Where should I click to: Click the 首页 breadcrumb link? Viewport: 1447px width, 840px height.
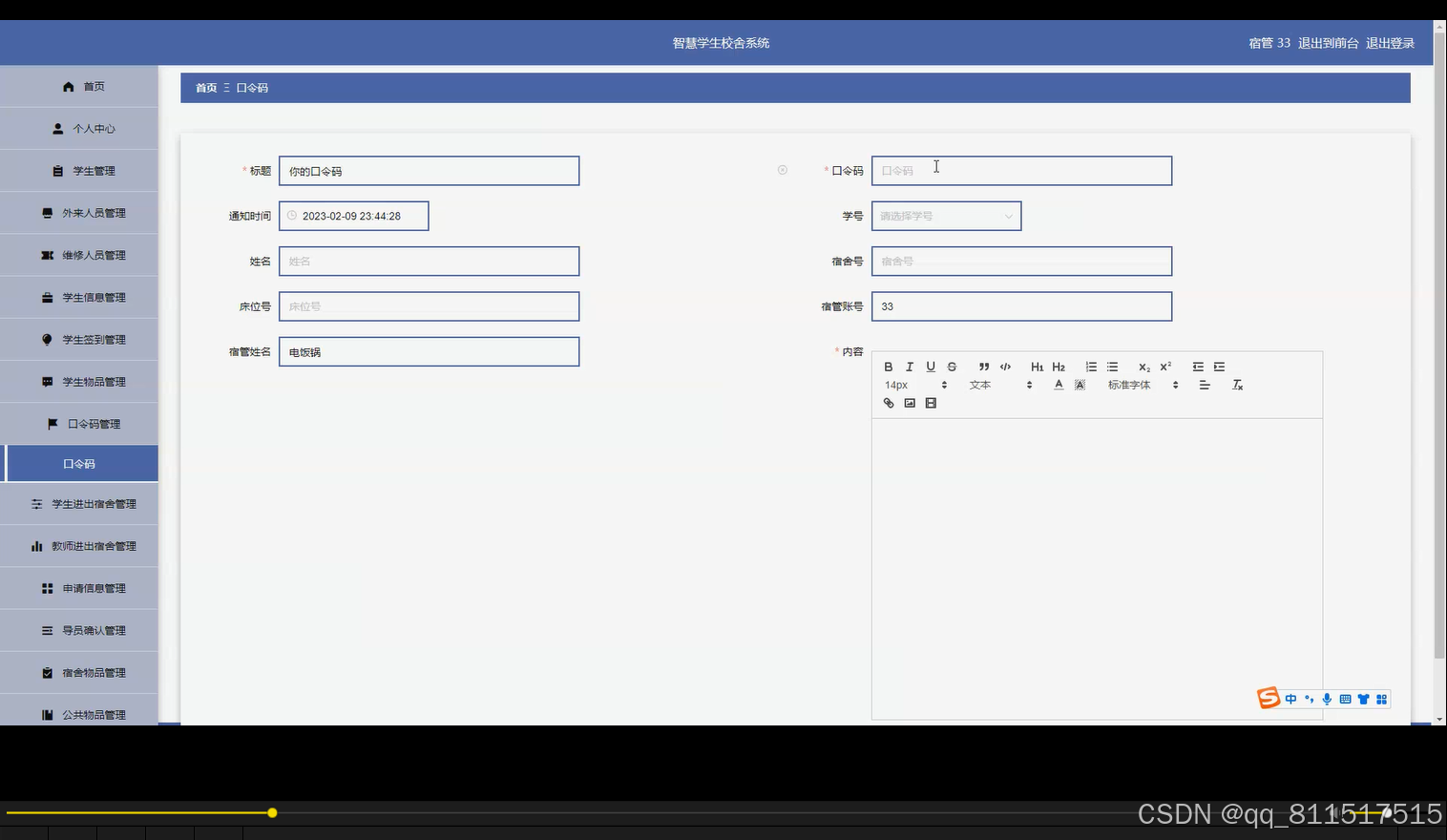[x=206, y=88]
